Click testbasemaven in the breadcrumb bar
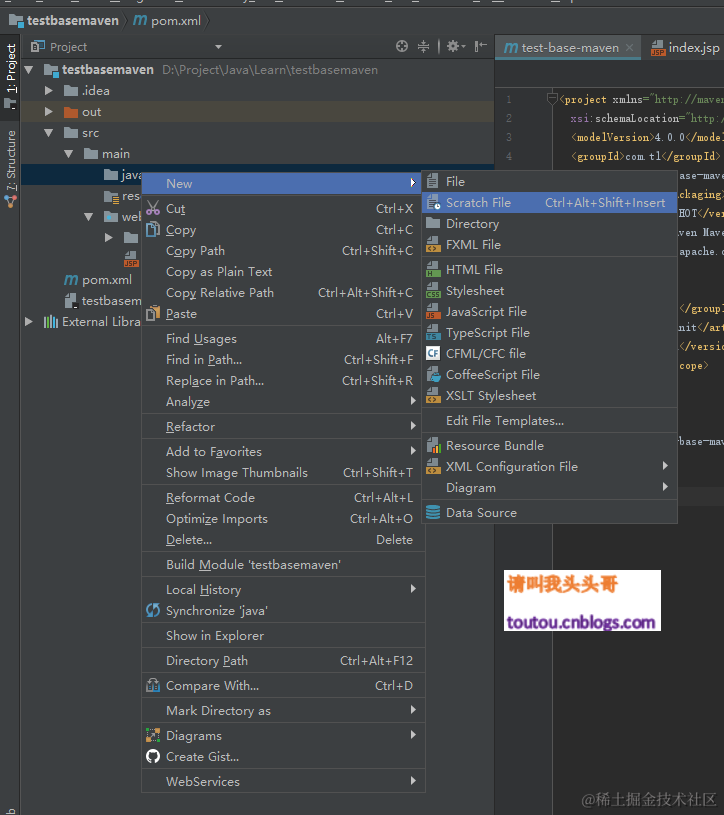 pyautogui.click(x=65, y=20)
